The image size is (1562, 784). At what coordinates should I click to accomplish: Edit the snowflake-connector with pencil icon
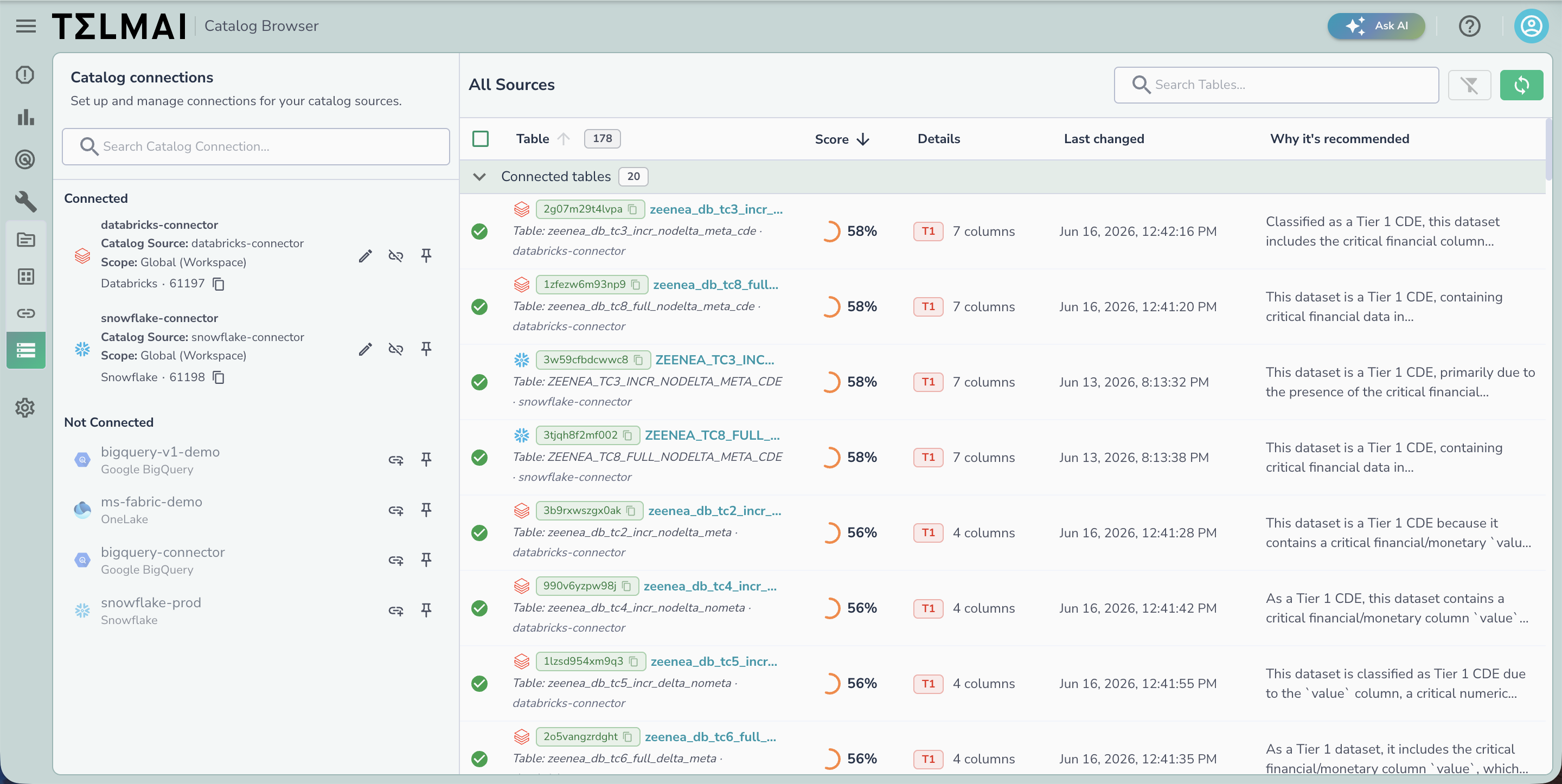365,349
